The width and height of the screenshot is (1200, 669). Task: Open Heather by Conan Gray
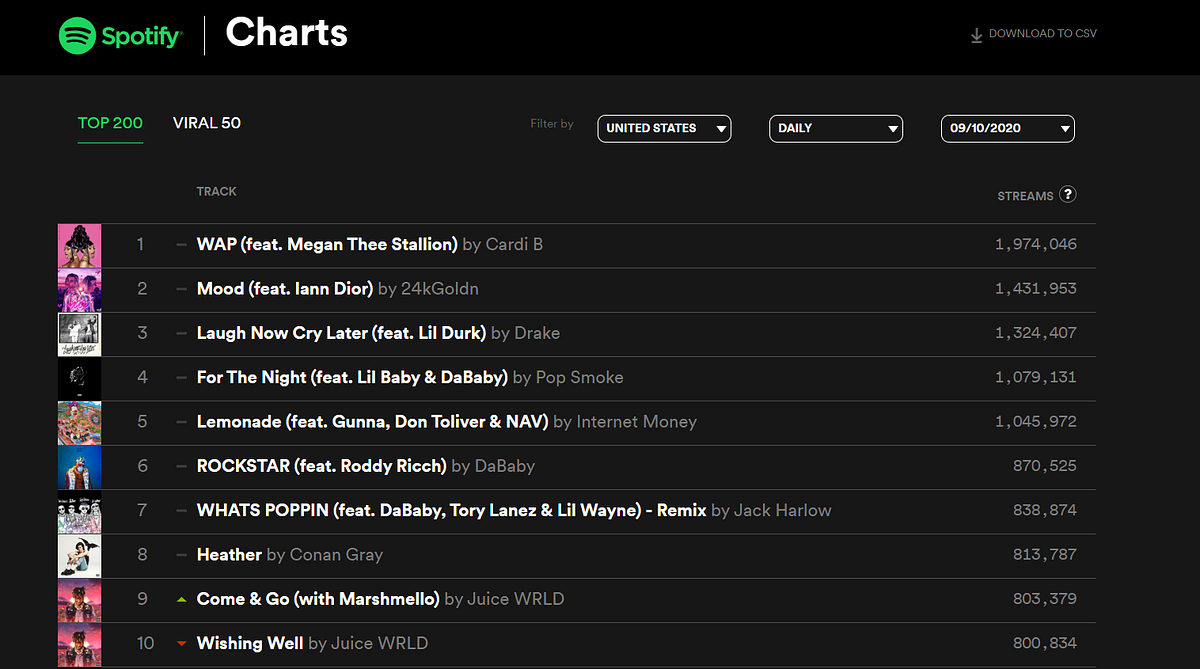[x=229, y=555]
